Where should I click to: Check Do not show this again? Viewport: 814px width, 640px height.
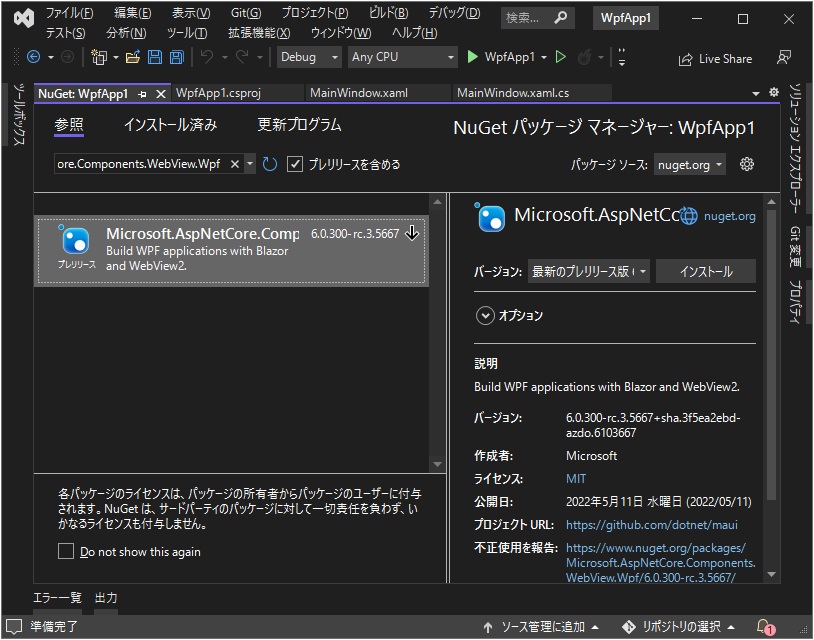click(66, 551)
